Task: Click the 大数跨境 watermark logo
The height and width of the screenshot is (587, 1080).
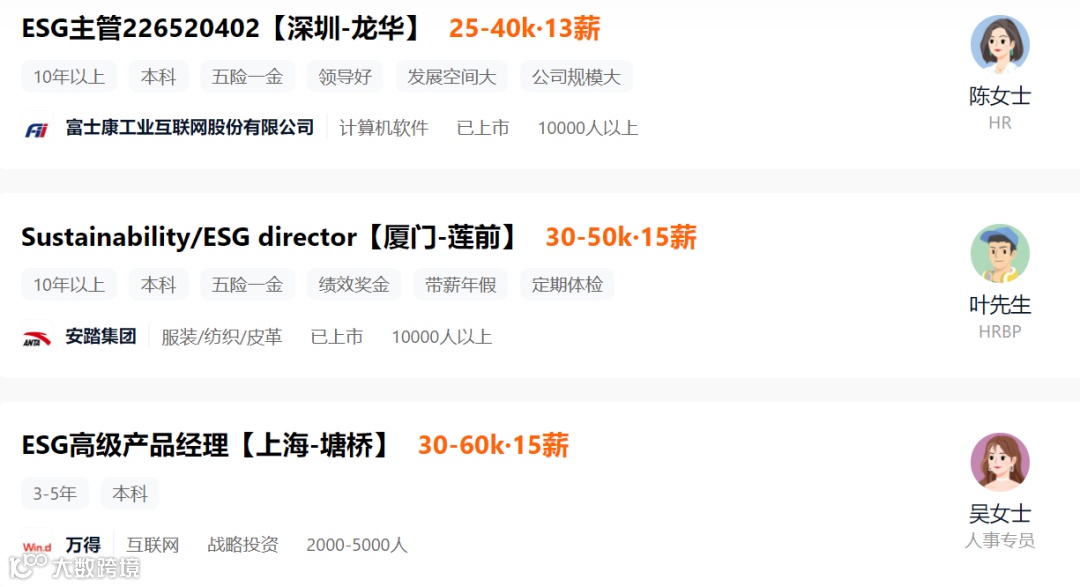Action: coord(74,567)
